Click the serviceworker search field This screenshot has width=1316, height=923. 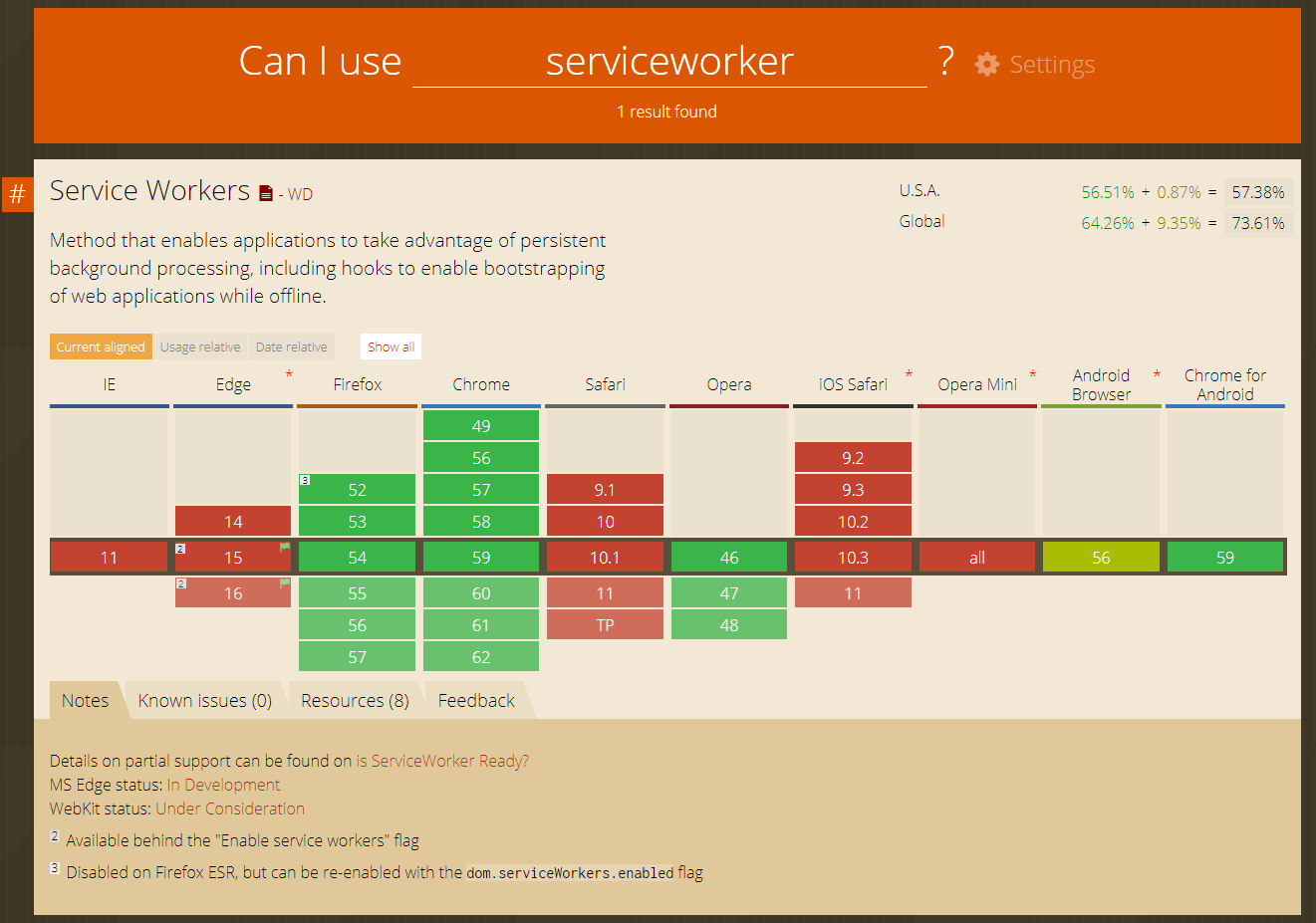[x=669, y=62]
